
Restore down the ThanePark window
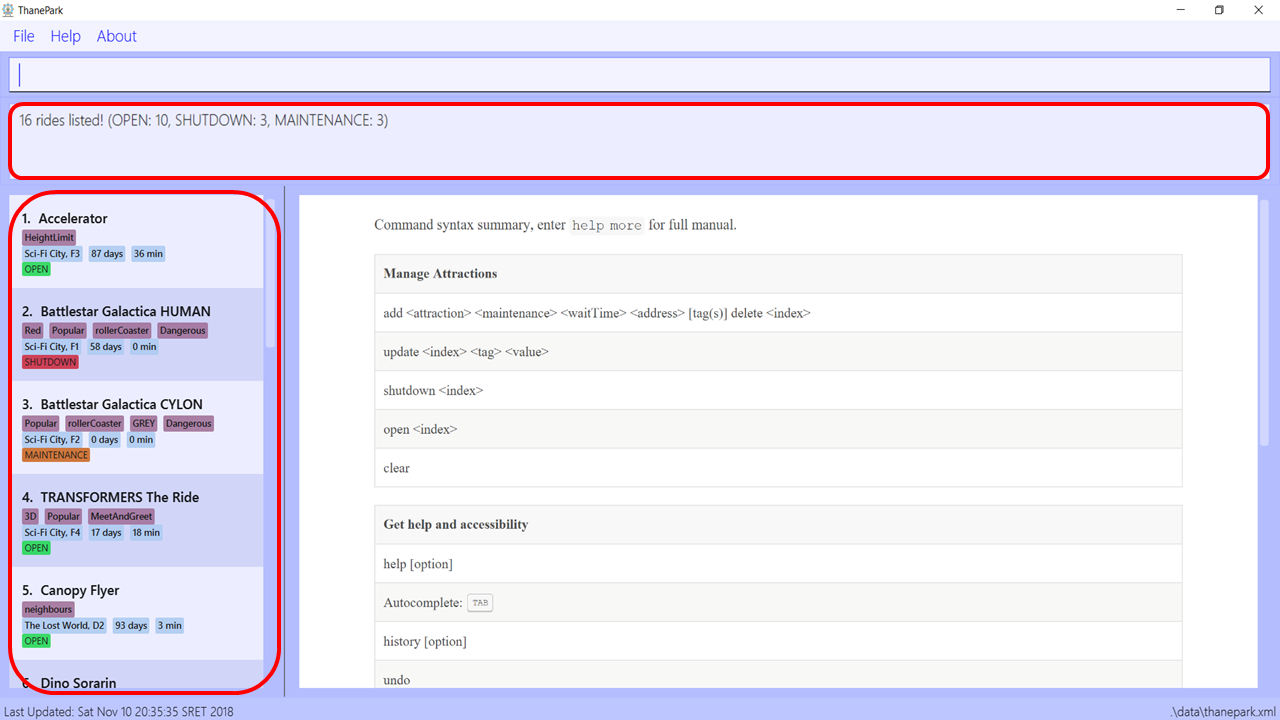coord(1219,10)
